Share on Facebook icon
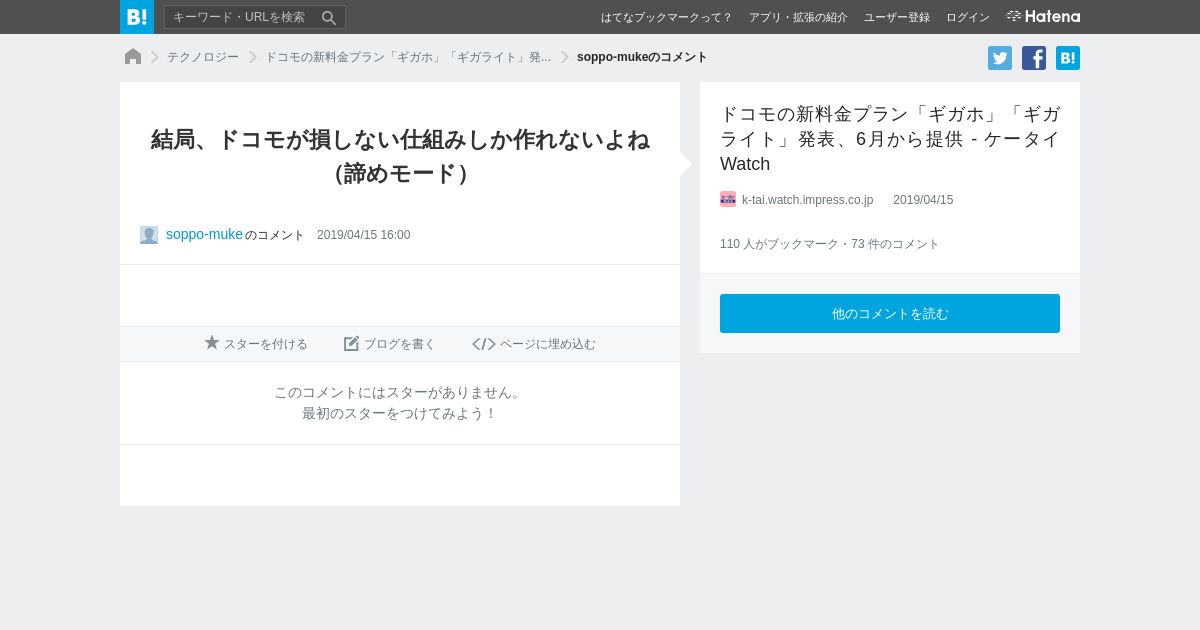This screenshot has width=1200, height=630. point(1034,58)
